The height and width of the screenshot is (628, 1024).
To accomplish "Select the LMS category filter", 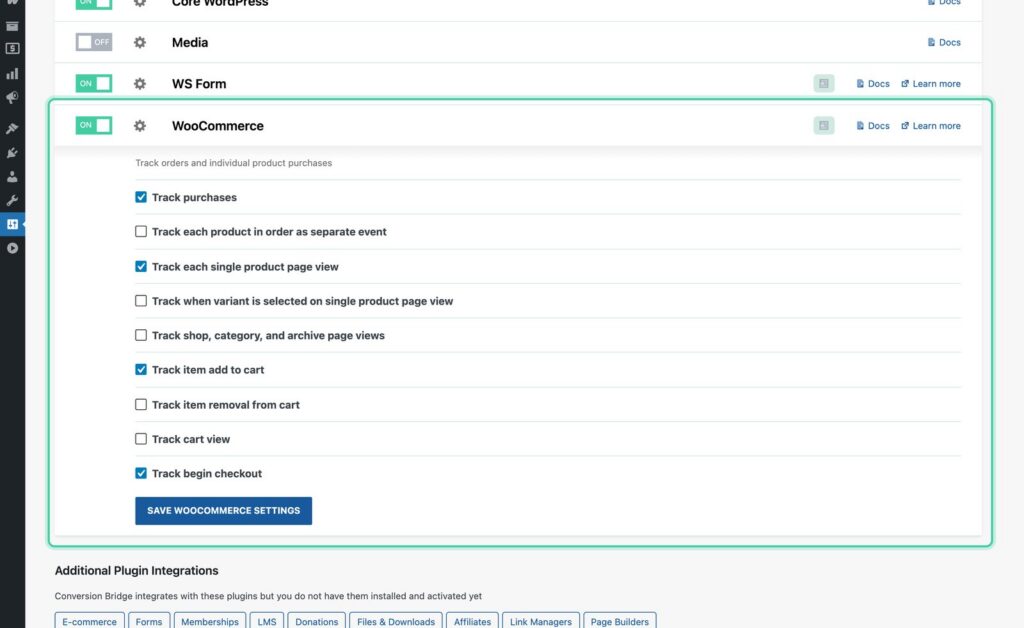I will pyautogui.click(x=266, y=621).
